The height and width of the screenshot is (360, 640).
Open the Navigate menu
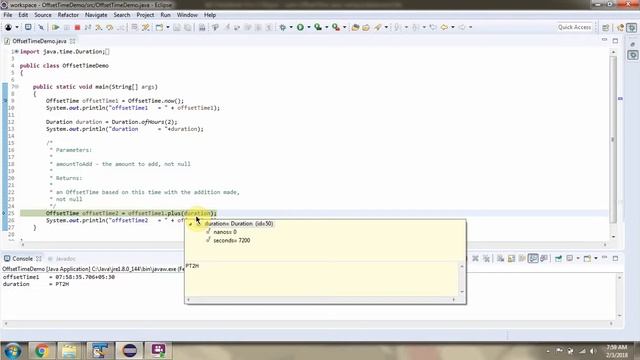[96, 15]
